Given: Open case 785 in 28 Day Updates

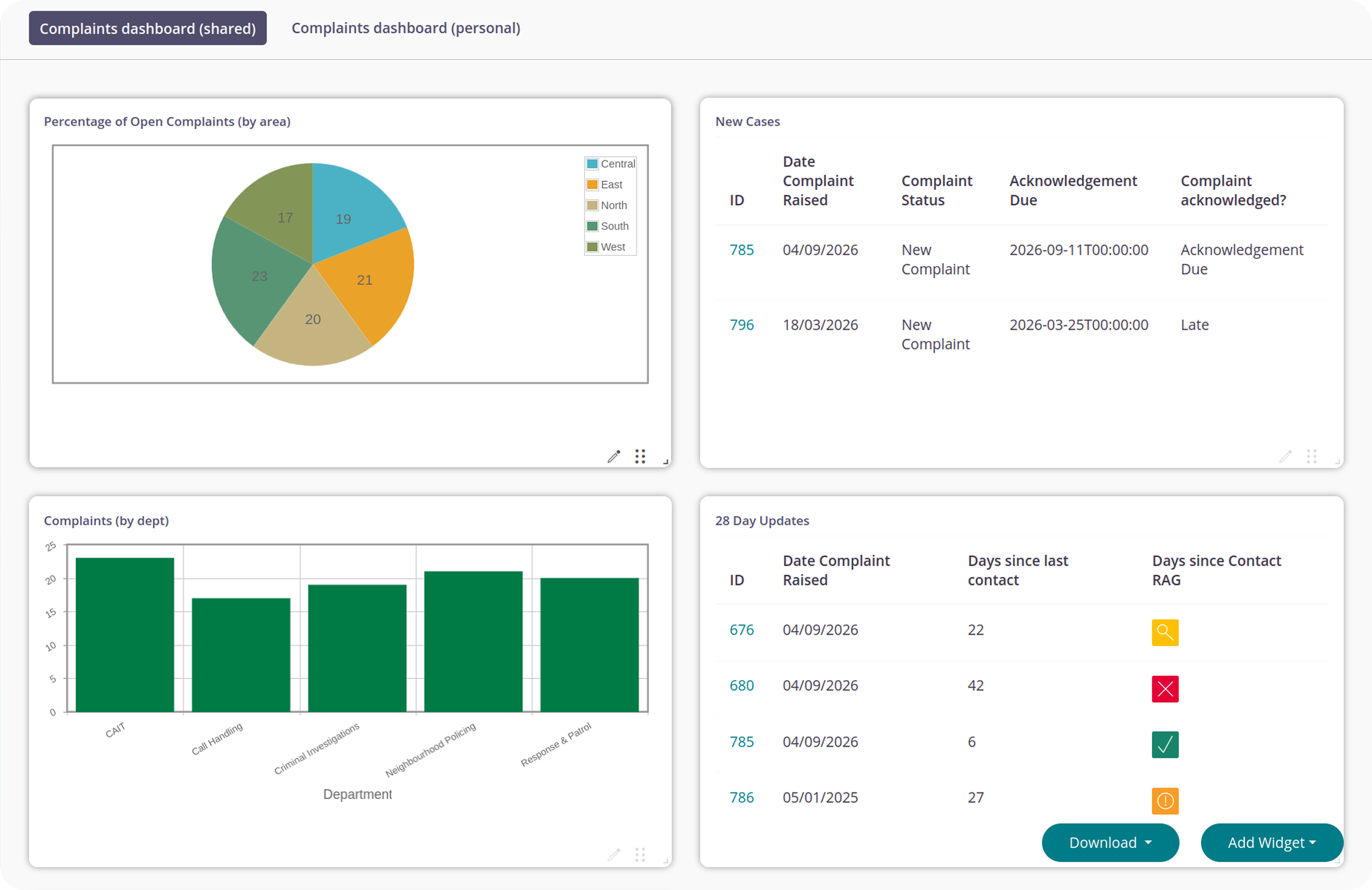Looking at the screenshot, I should pyautogui.click(x=741, y=741).
